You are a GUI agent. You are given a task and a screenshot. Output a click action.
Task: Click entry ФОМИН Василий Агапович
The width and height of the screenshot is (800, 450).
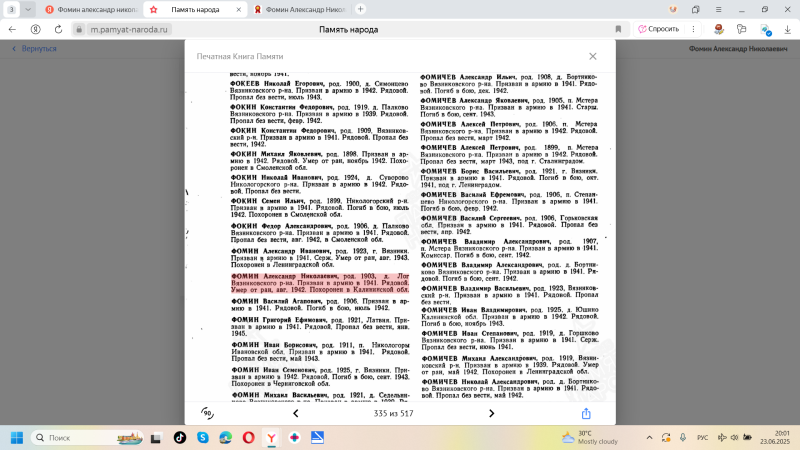320,305
